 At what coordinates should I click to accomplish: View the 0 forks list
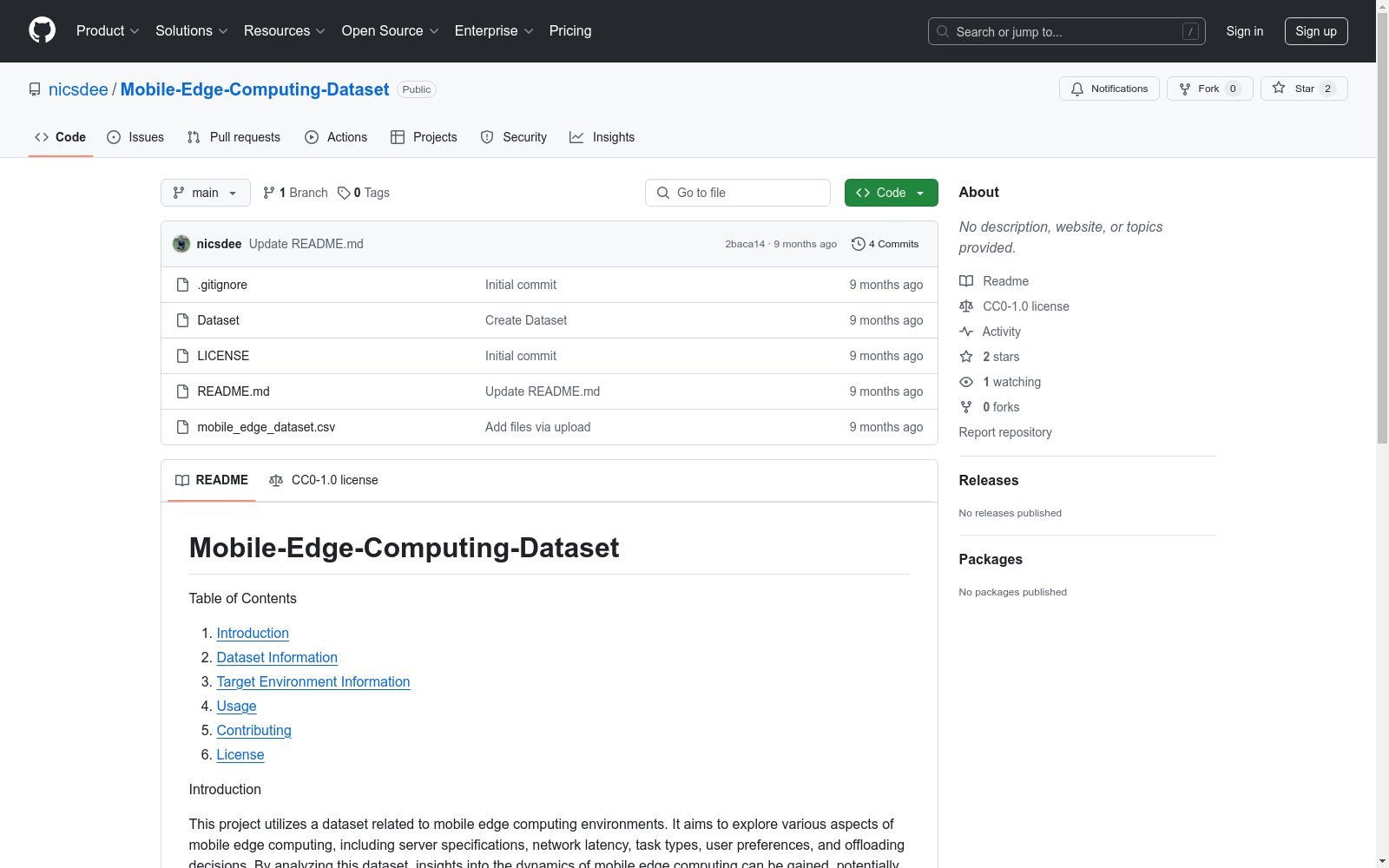pyautogui.click(x=990, y=407)
